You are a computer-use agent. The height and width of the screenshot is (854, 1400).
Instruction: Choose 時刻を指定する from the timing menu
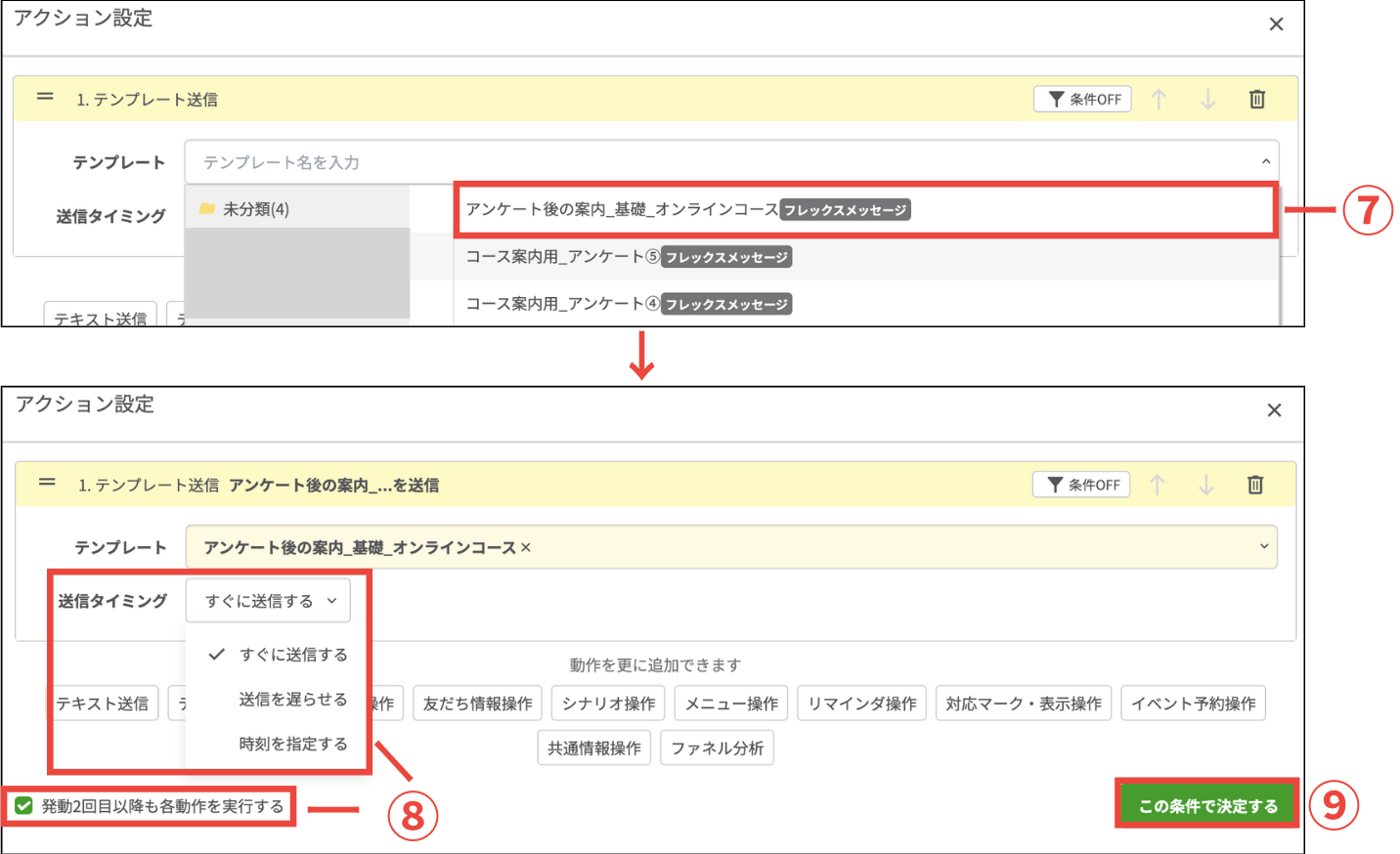click(x=292, y=745)
